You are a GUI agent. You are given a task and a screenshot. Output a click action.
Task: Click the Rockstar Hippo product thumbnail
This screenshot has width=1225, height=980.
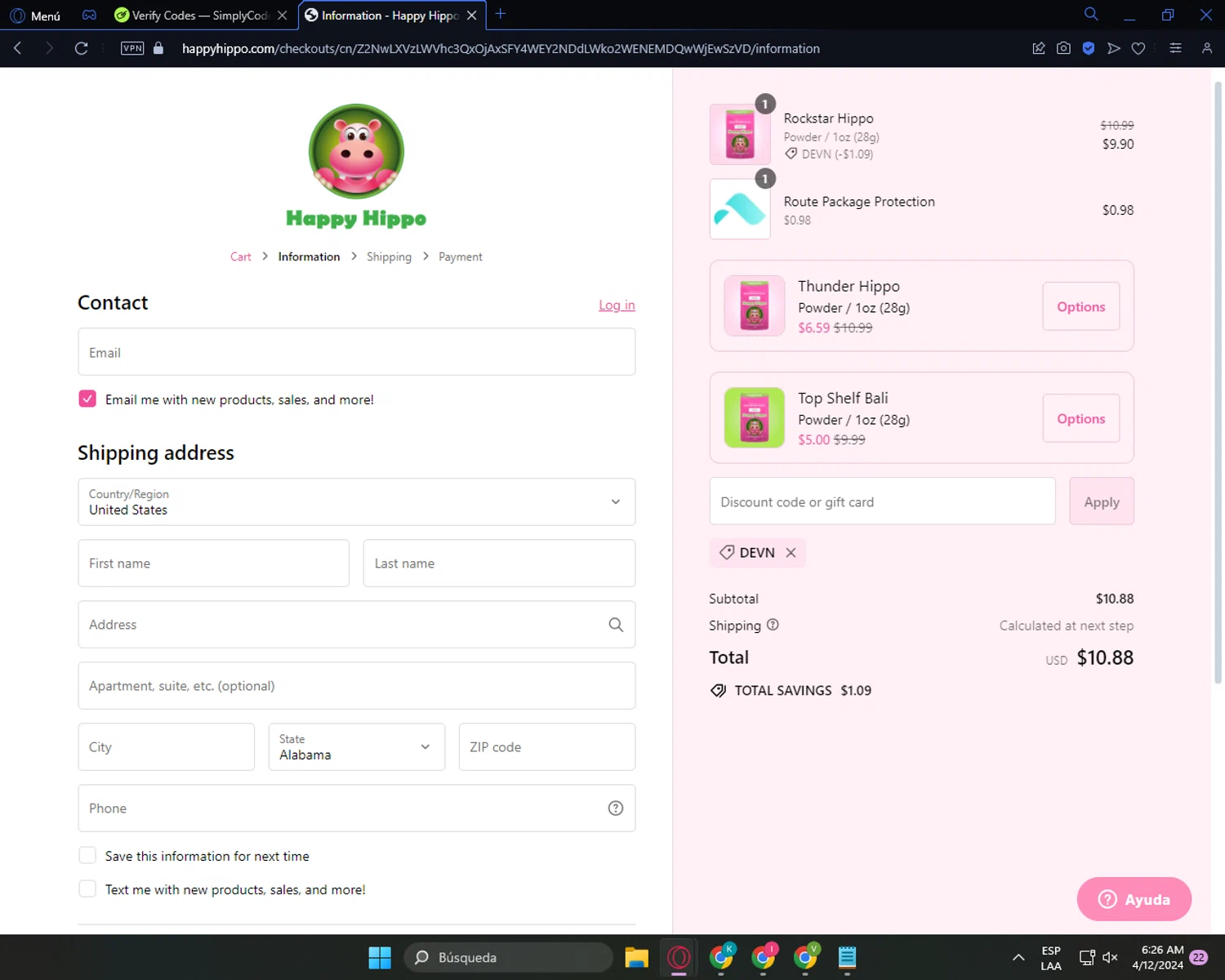740,135
